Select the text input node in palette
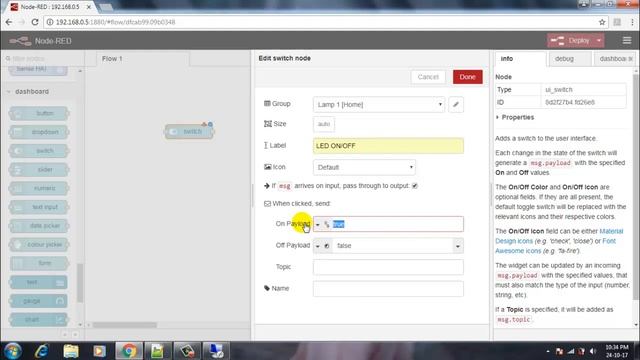Viewport: 640px width, 360px height. coord(39,207)
